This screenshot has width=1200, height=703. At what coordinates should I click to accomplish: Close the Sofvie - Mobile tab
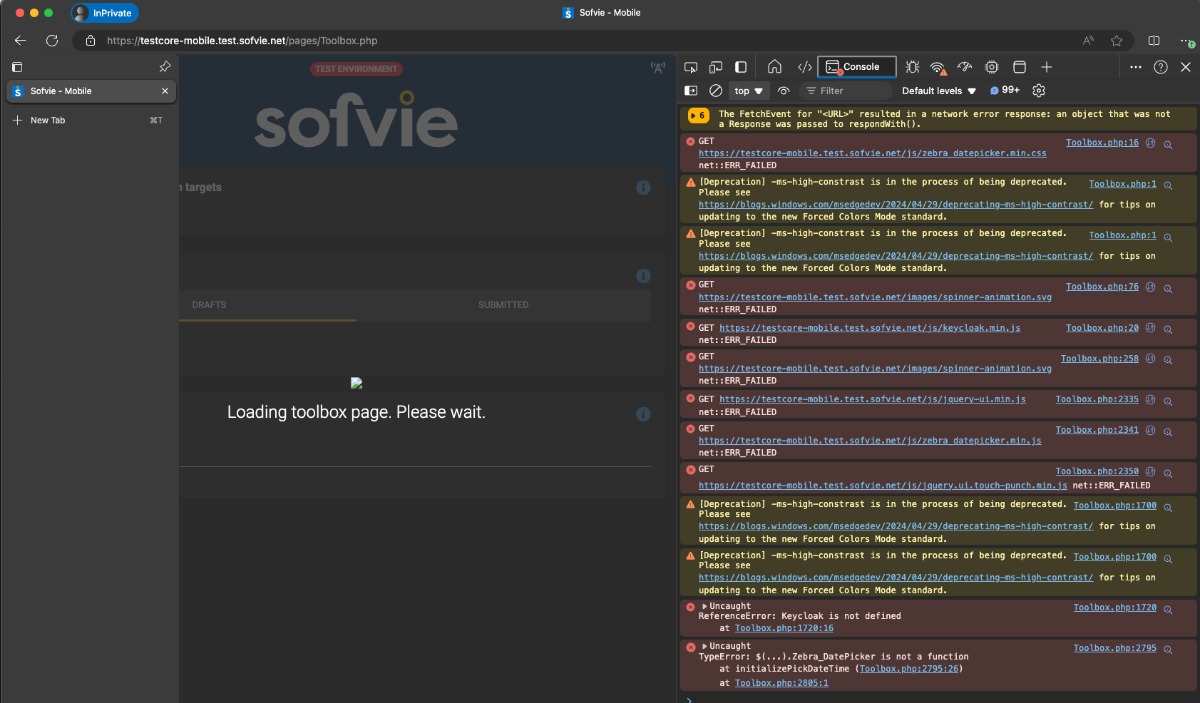[x=165, y=91]
